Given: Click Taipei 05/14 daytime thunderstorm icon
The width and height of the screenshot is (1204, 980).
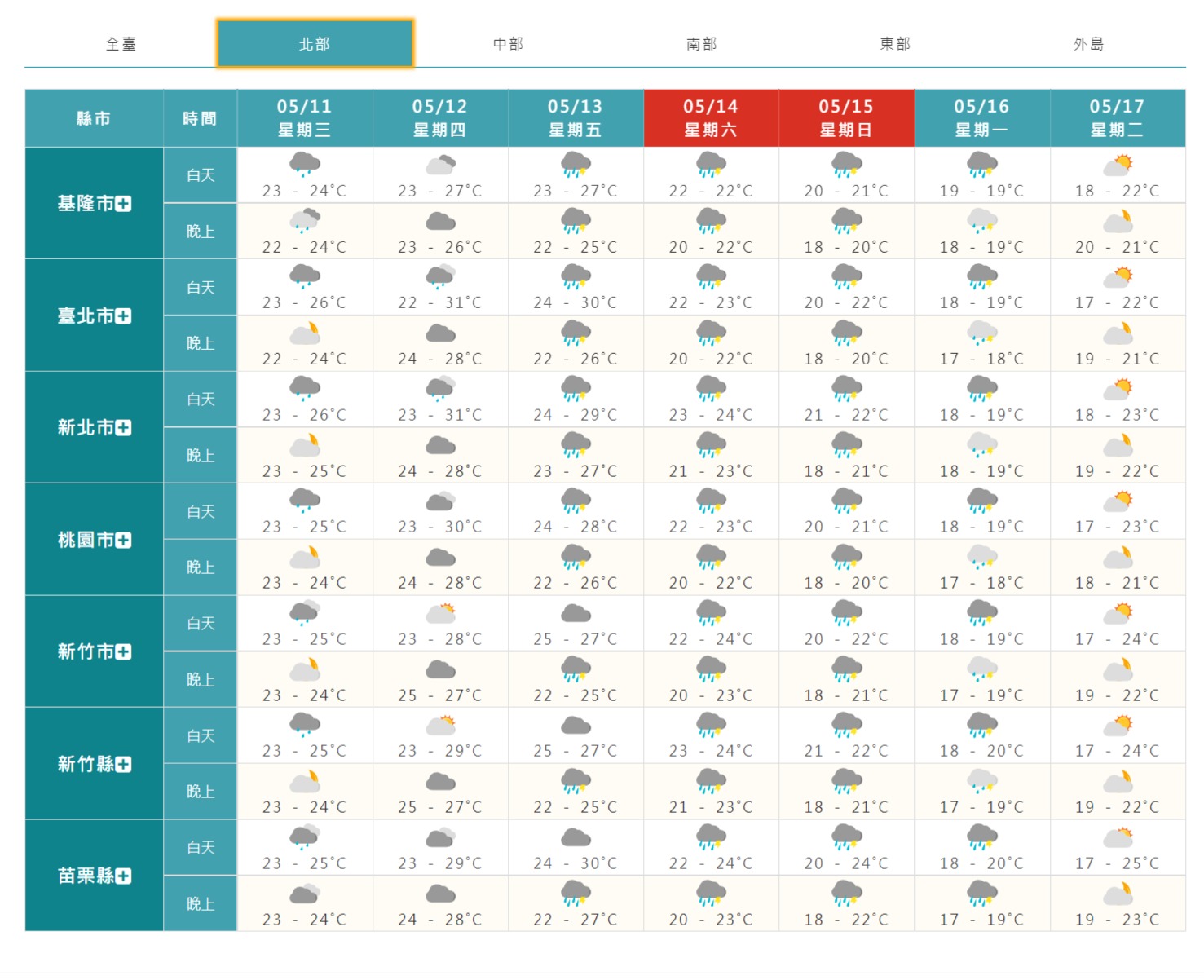Looking at the screenshot, I should click(711, 276).
